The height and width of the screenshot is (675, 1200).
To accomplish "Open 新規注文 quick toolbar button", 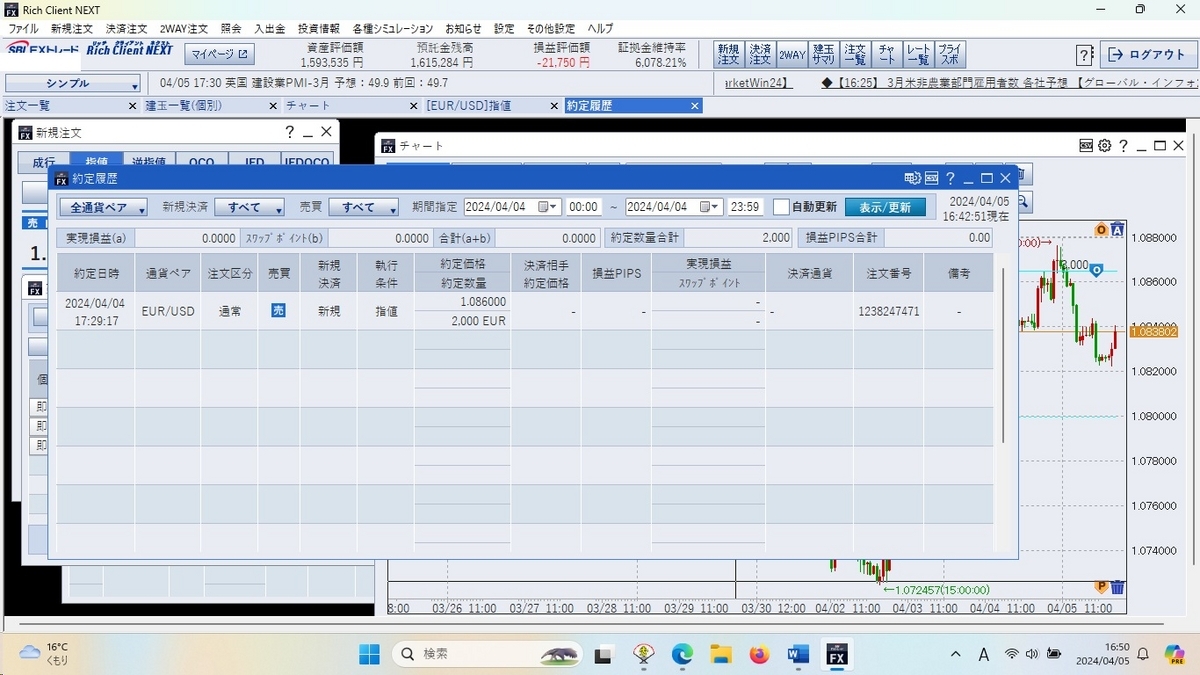I will point(728,54).
